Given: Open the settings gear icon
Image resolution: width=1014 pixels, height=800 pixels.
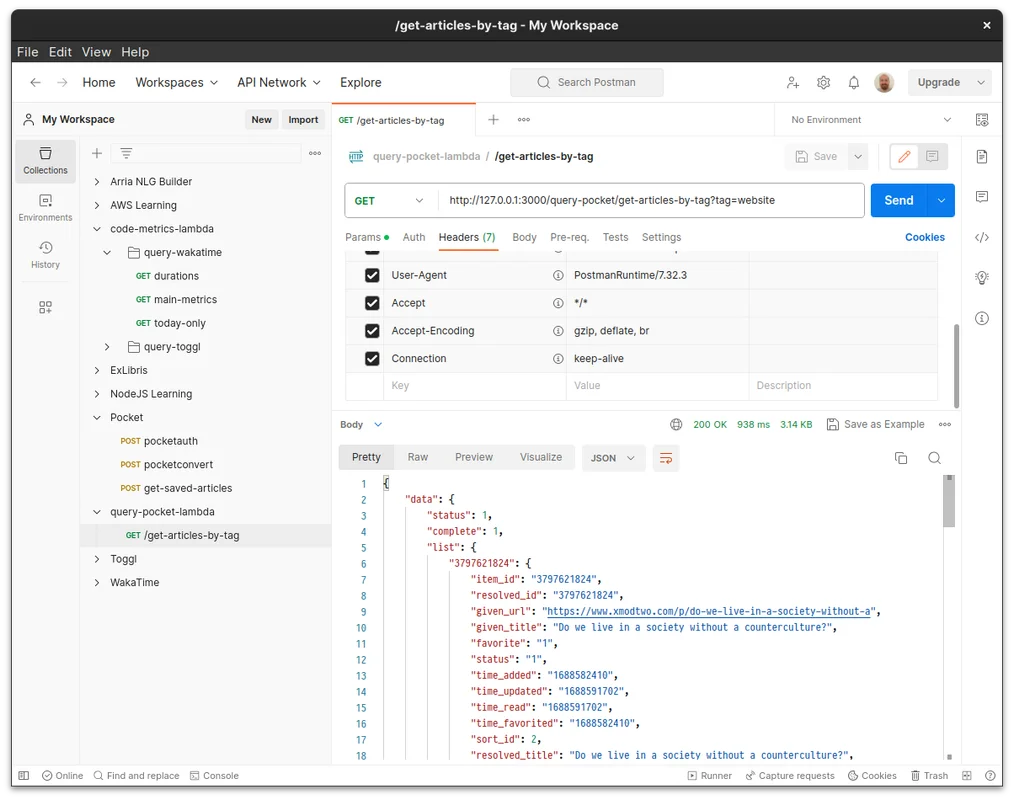Looking at the screenshot, I should point(824,83).
